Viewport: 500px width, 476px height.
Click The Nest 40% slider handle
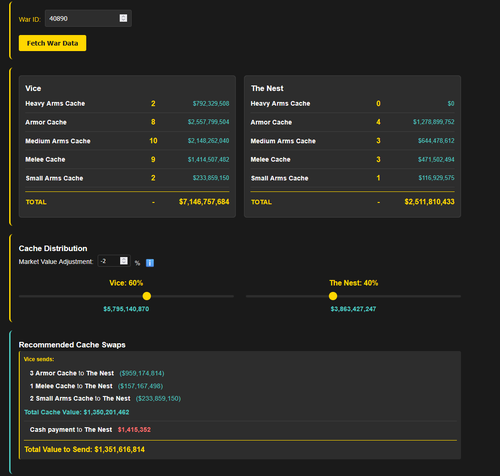pos(333,296)
